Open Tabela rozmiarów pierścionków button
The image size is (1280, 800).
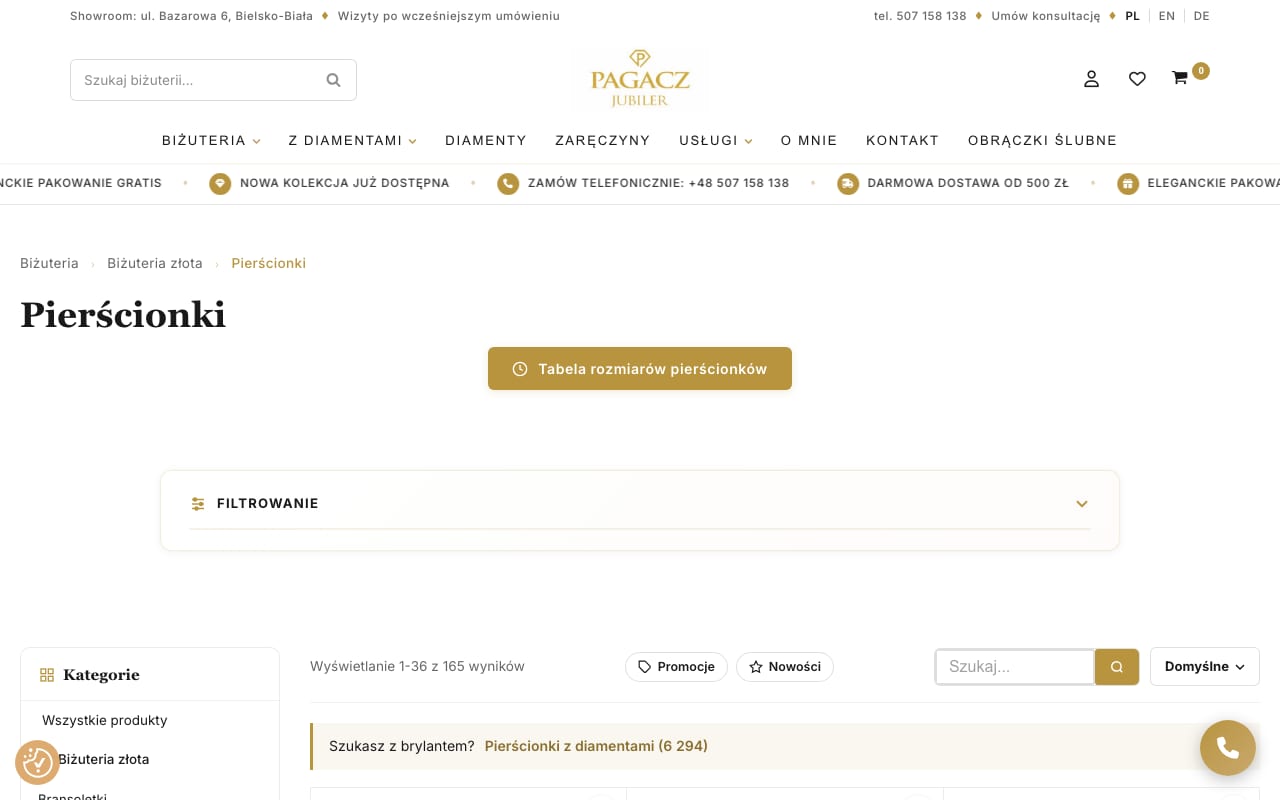point(640,369)
